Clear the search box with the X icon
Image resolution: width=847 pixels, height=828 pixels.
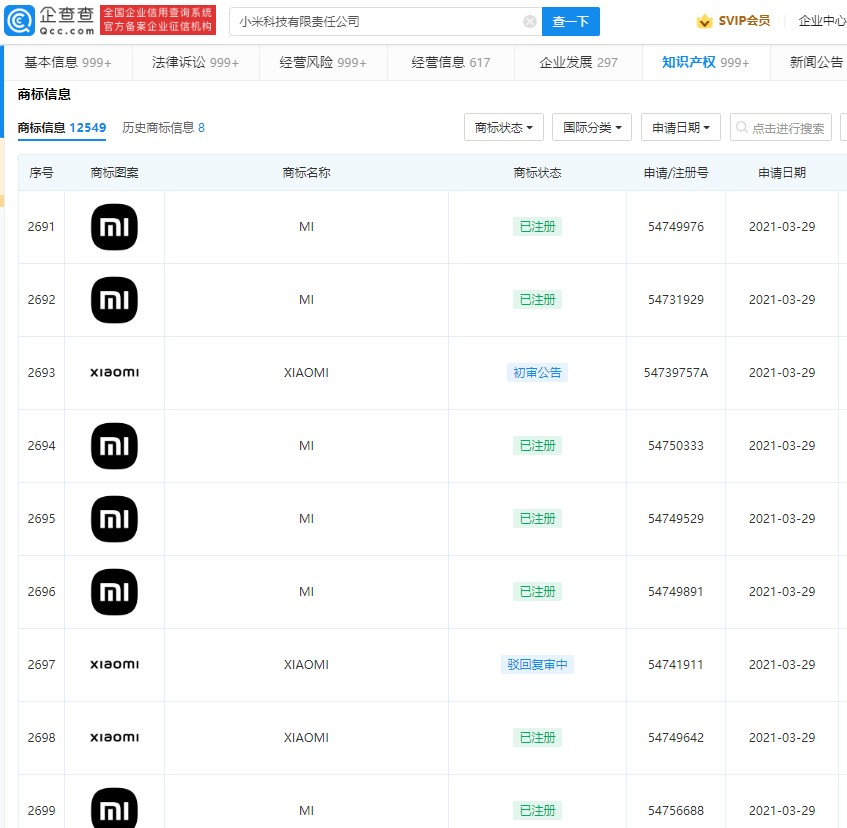[530, 20]
